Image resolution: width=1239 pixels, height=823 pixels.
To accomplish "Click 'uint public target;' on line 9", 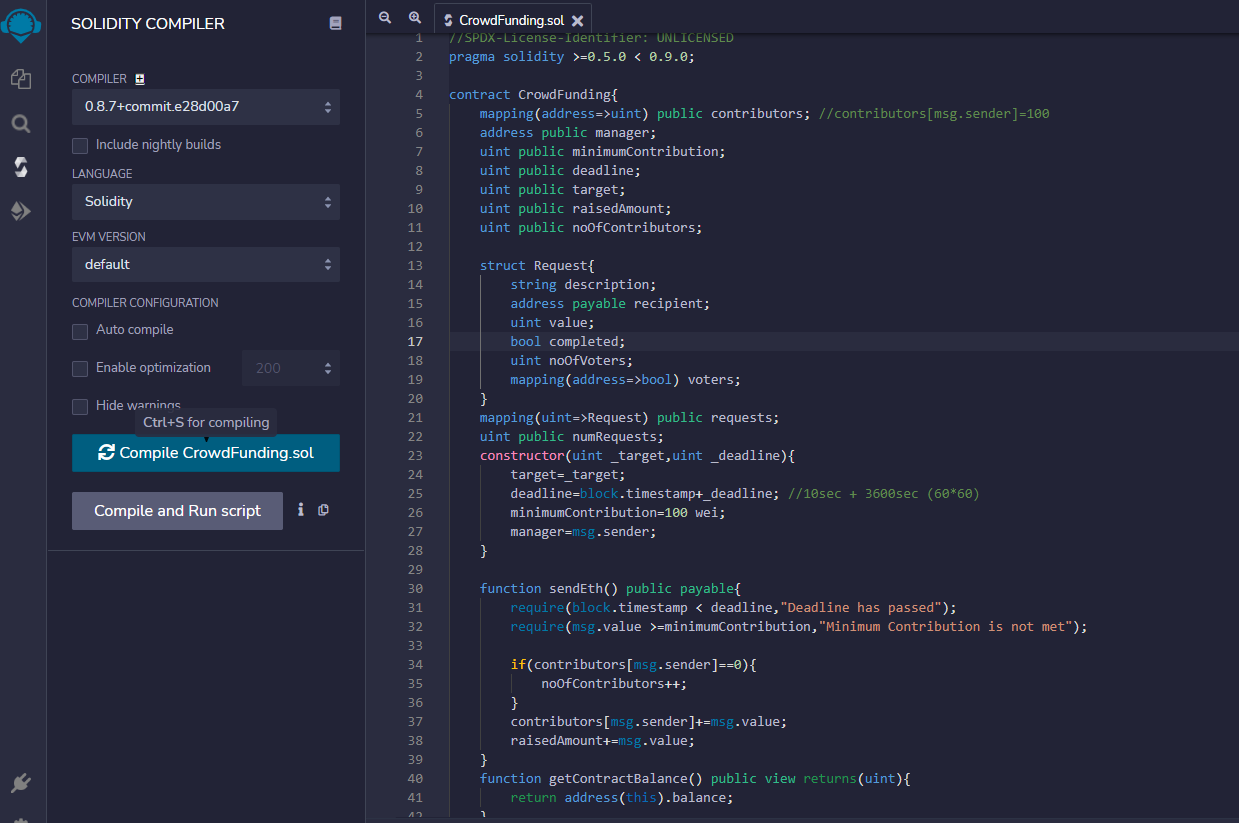I will pos(553,190).
